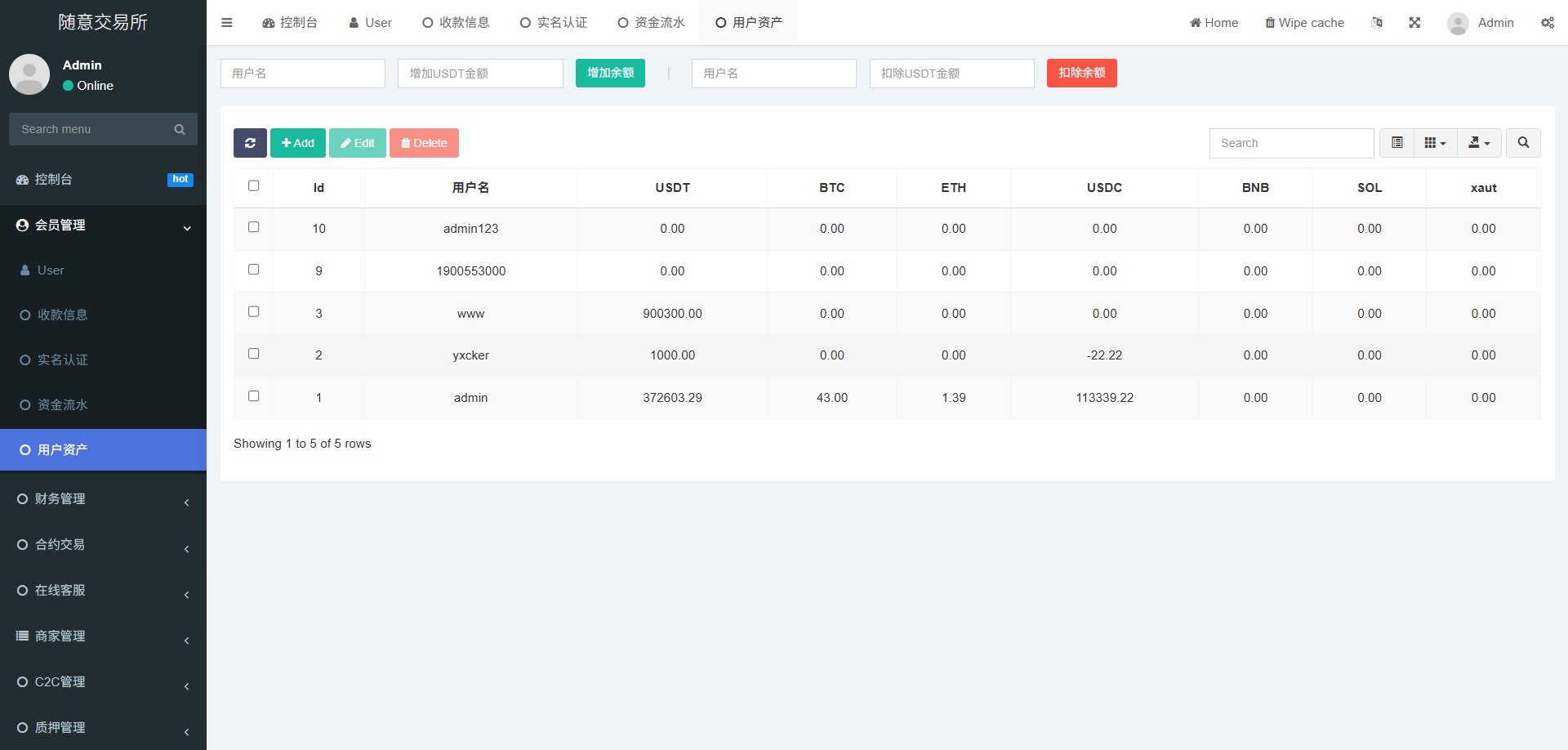Viewport: 1568px width, 750px height.
Task: Toggle the table card view icon
Action: [x=1397, y=143]
